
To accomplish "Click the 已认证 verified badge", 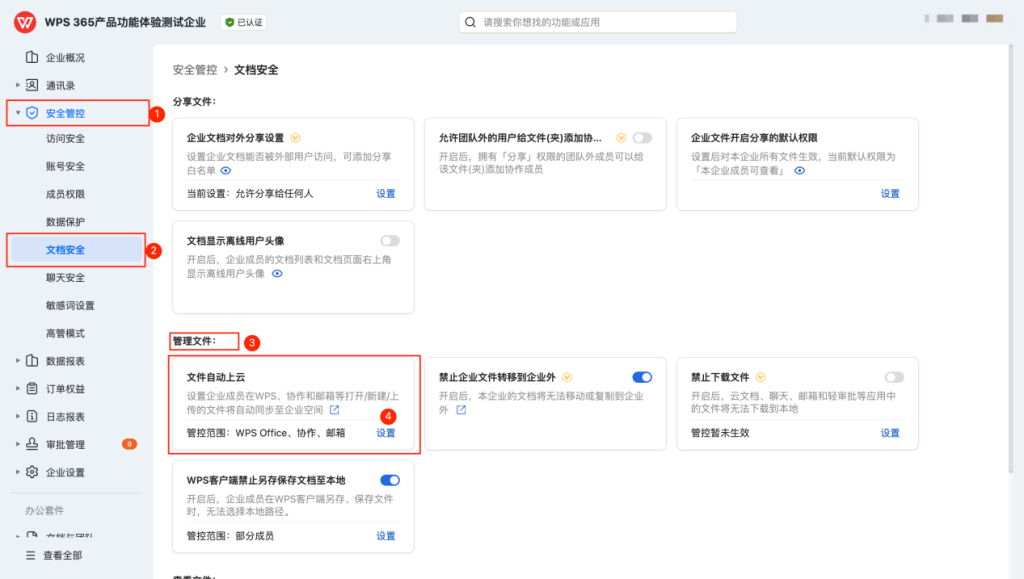I will (x=244, y=22).
